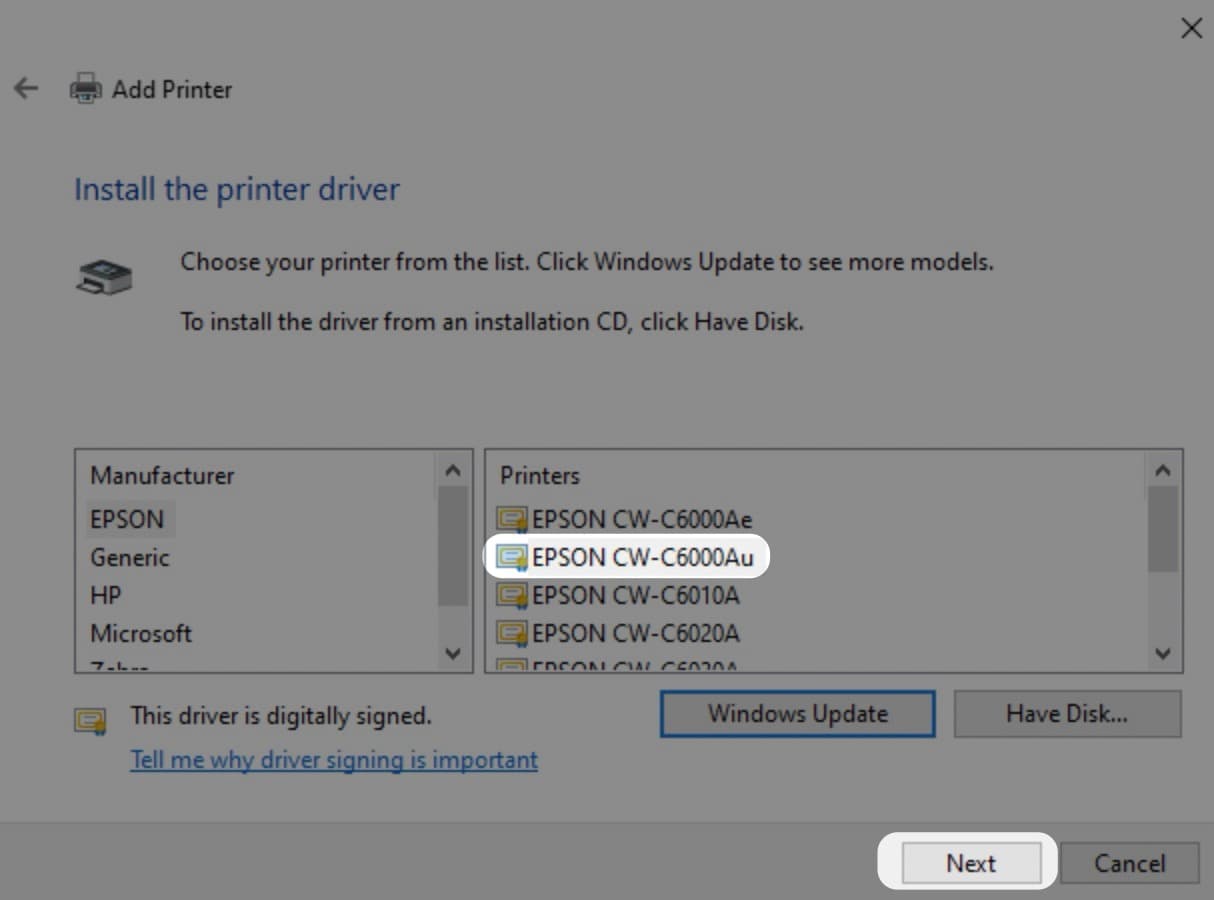Select Generic in Manufacturer list
This screenshot has width=1214, height=900.
coord(130,557)
